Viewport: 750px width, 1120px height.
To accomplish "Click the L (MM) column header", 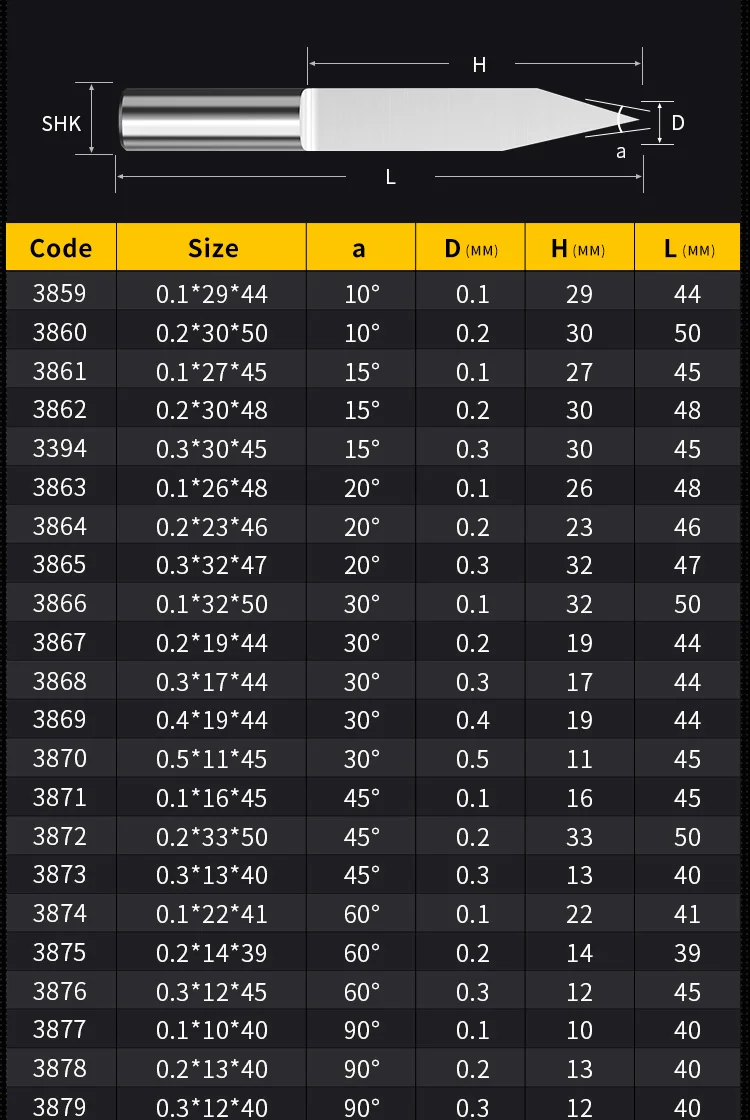I will point(689,248).
